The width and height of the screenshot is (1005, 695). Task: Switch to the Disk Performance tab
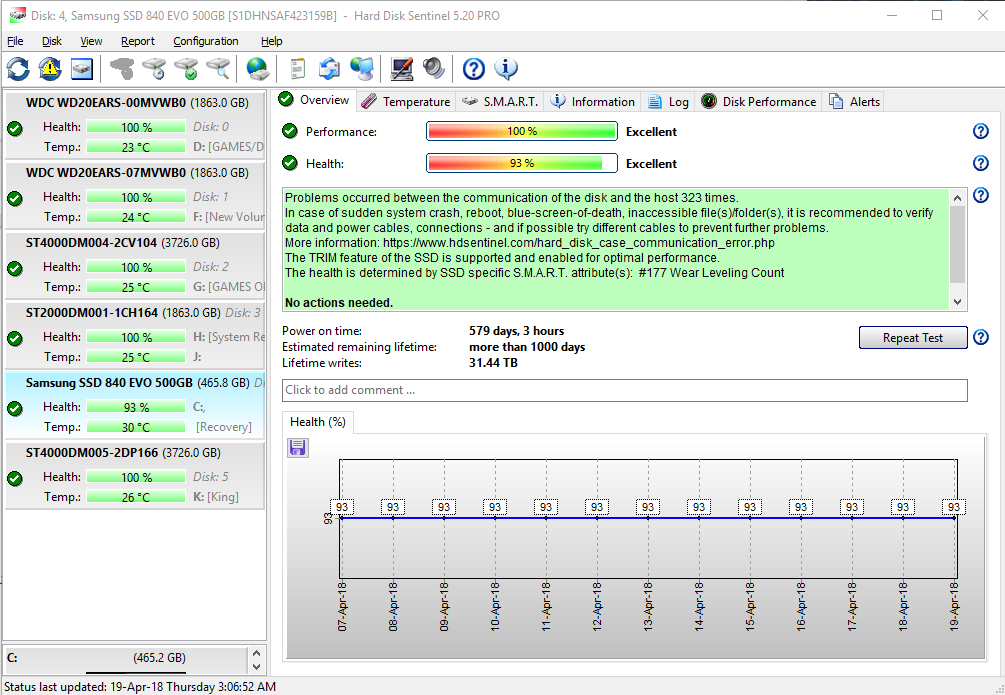[759, 101]
